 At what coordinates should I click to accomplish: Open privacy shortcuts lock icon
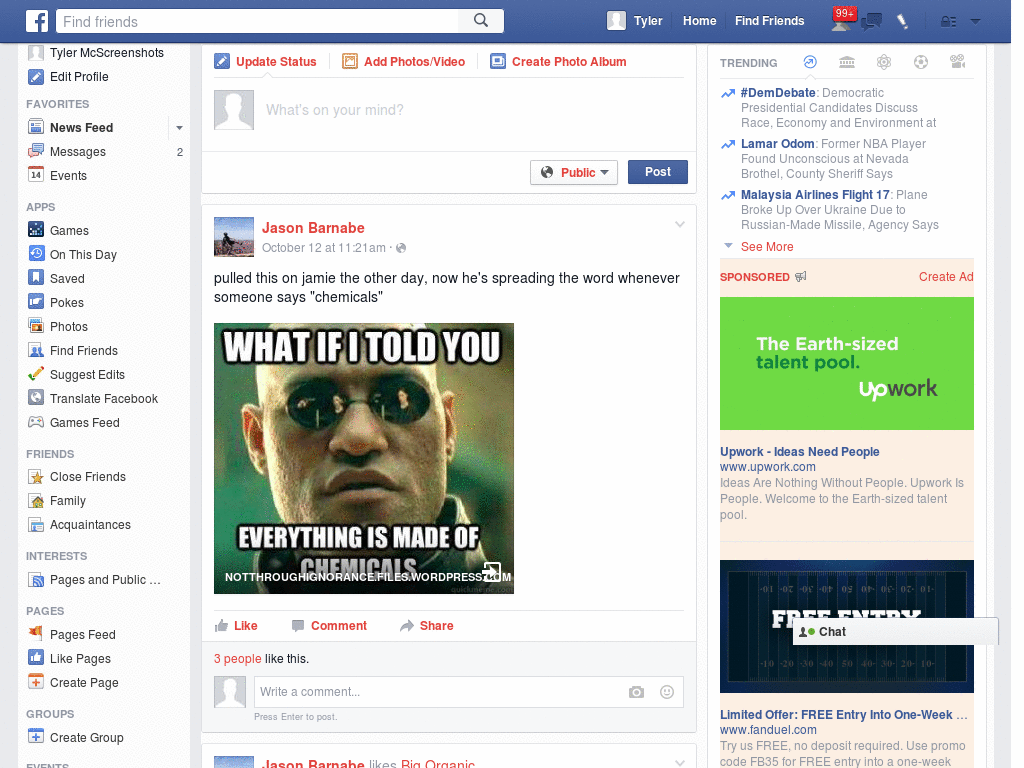(948, 22)
